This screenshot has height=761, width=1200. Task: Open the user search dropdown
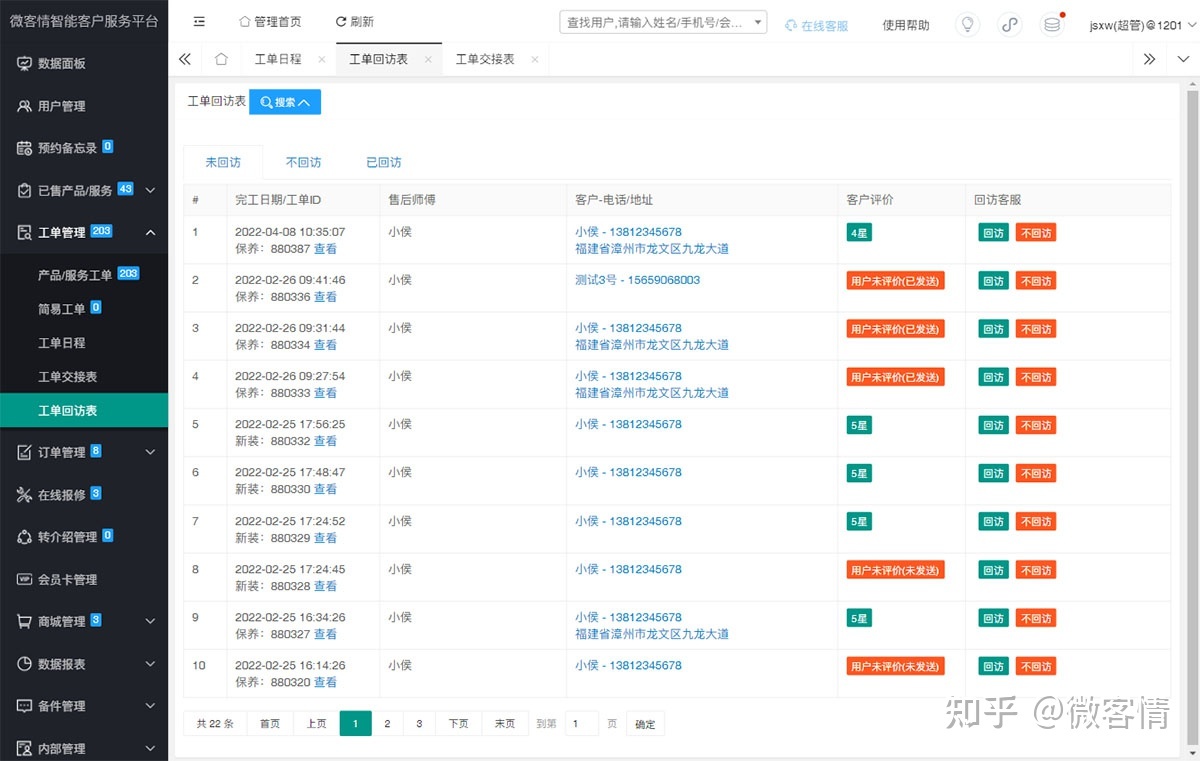click(x=663, y=22)
